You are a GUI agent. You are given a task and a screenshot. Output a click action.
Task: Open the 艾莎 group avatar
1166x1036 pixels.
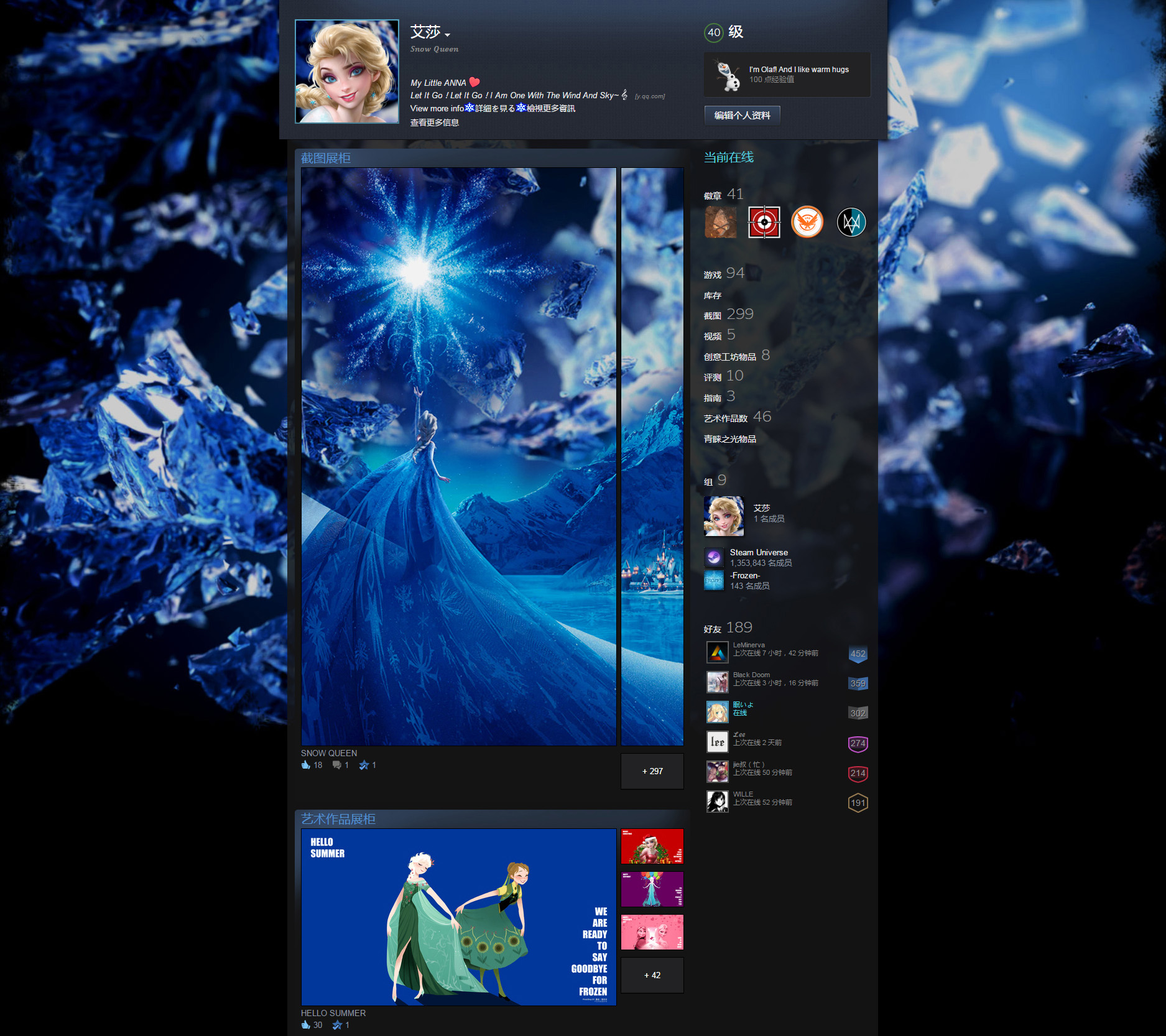click(724, 516)
